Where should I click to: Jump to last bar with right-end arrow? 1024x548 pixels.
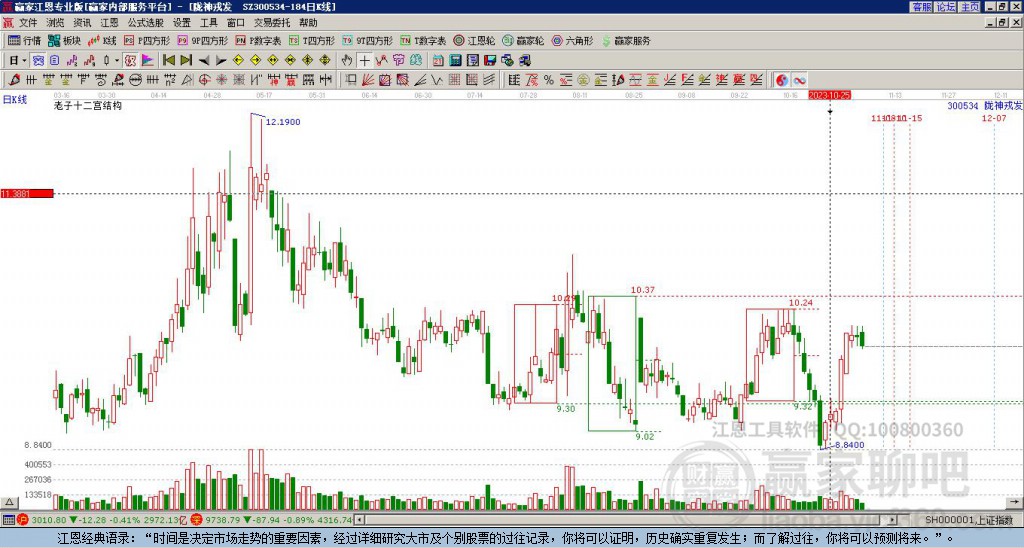click(186, 60)
